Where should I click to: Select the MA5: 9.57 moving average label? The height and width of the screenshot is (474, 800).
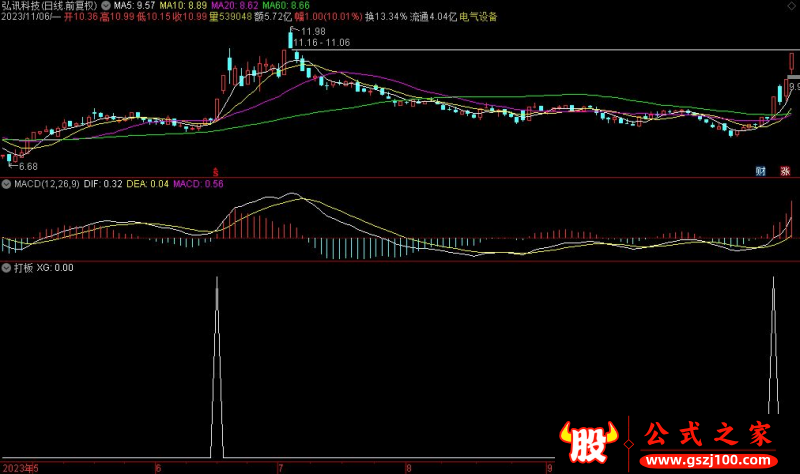[x=134, y=6]
